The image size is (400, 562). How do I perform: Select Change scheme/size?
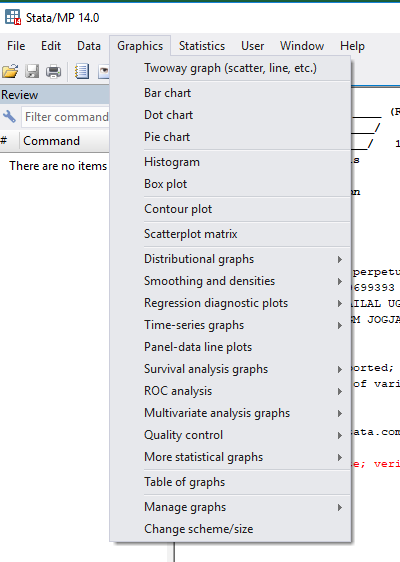pyautogui.click(x=230, y=529)
